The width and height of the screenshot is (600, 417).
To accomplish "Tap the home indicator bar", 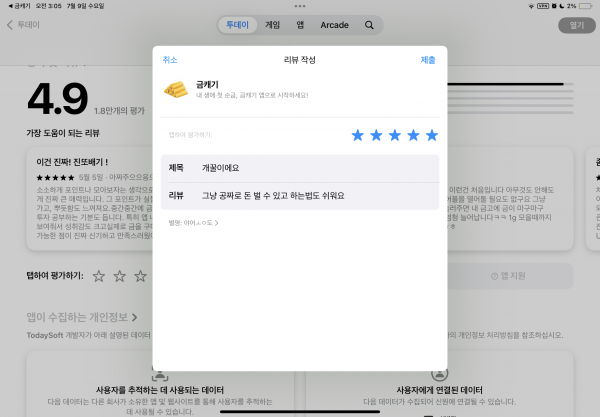I will tap(300, 412).
